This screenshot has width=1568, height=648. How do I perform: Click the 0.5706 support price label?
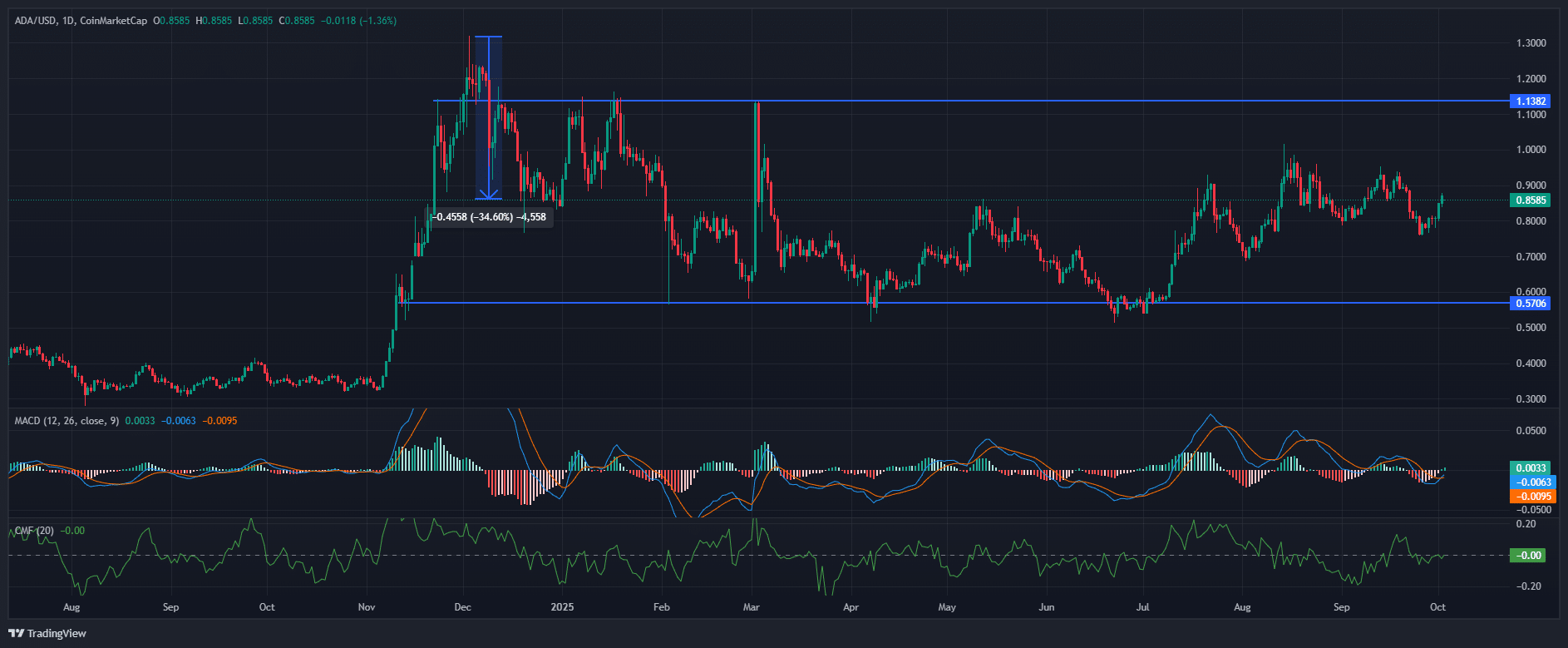[x=1531, y=304]
